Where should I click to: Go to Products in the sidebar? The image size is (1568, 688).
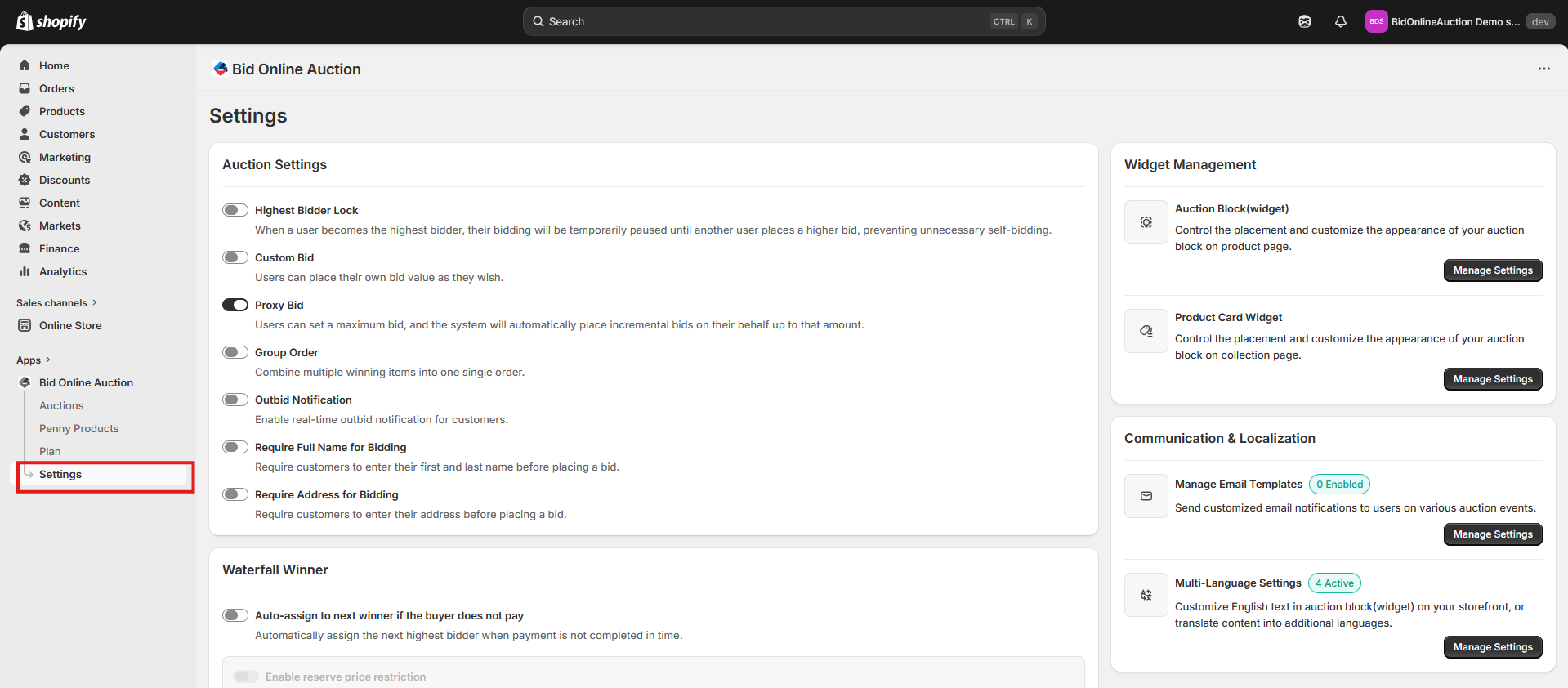click(x=62, y=111)
